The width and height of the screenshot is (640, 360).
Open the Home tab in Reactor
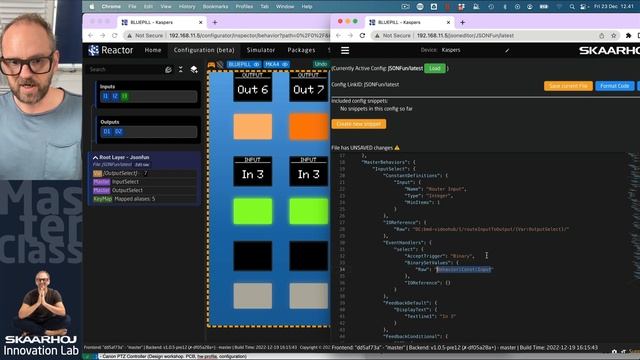[x=153, y=50]
